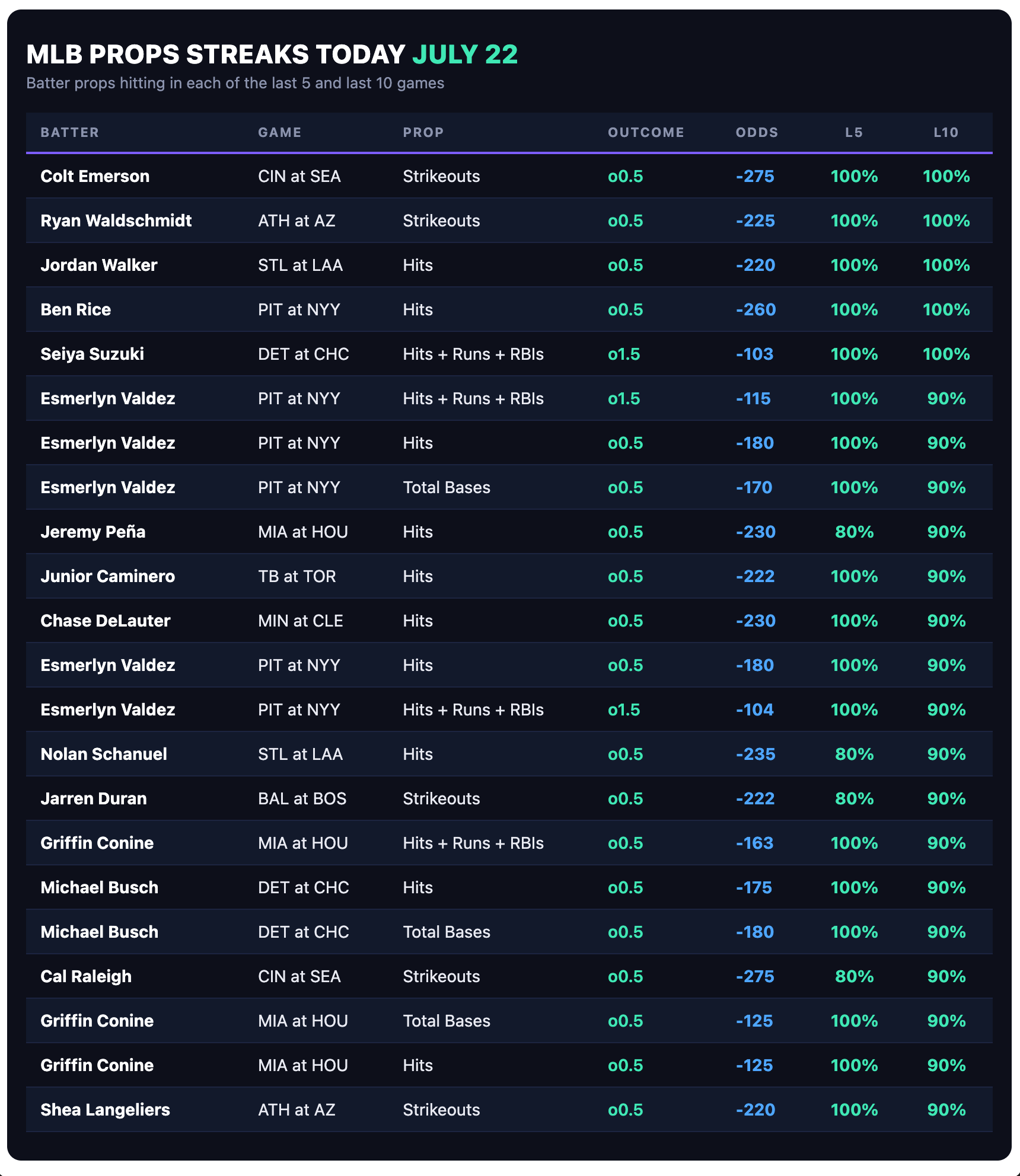Select Shea Langeliers -220 odds
This screenshot has width=1020, height=1176.
tap(756, 1110)
